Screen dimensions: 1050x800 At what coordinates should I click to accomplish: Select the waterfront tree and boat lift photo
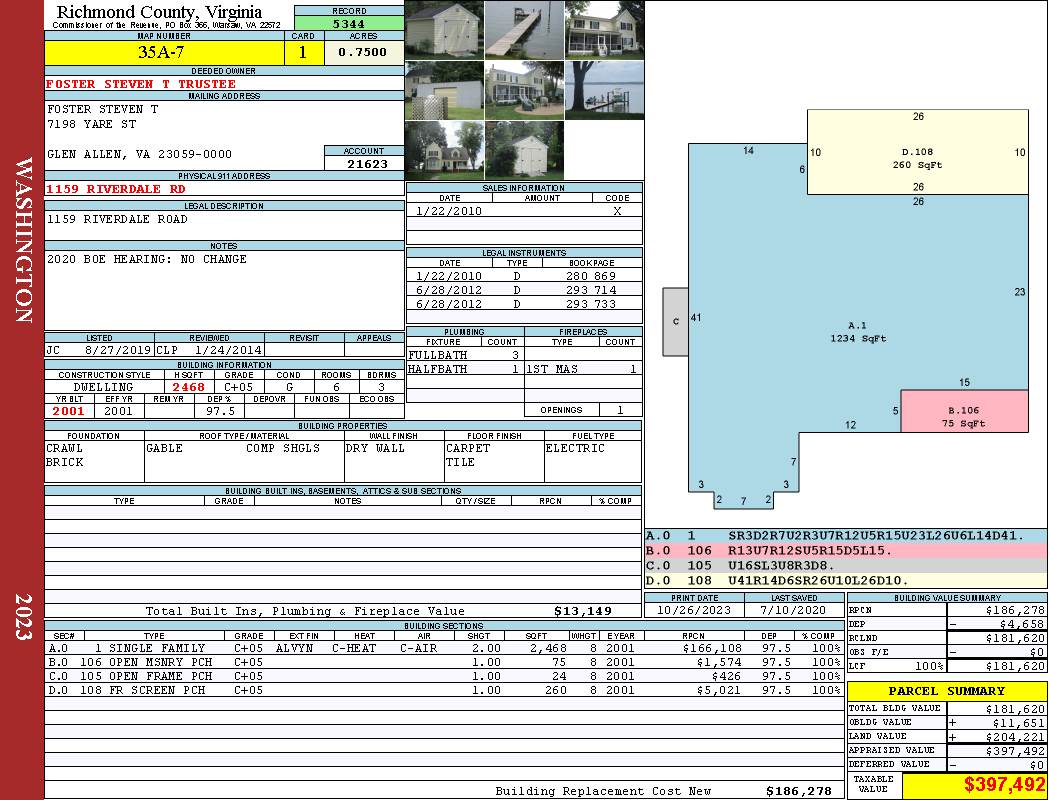[x=604, y=91]
